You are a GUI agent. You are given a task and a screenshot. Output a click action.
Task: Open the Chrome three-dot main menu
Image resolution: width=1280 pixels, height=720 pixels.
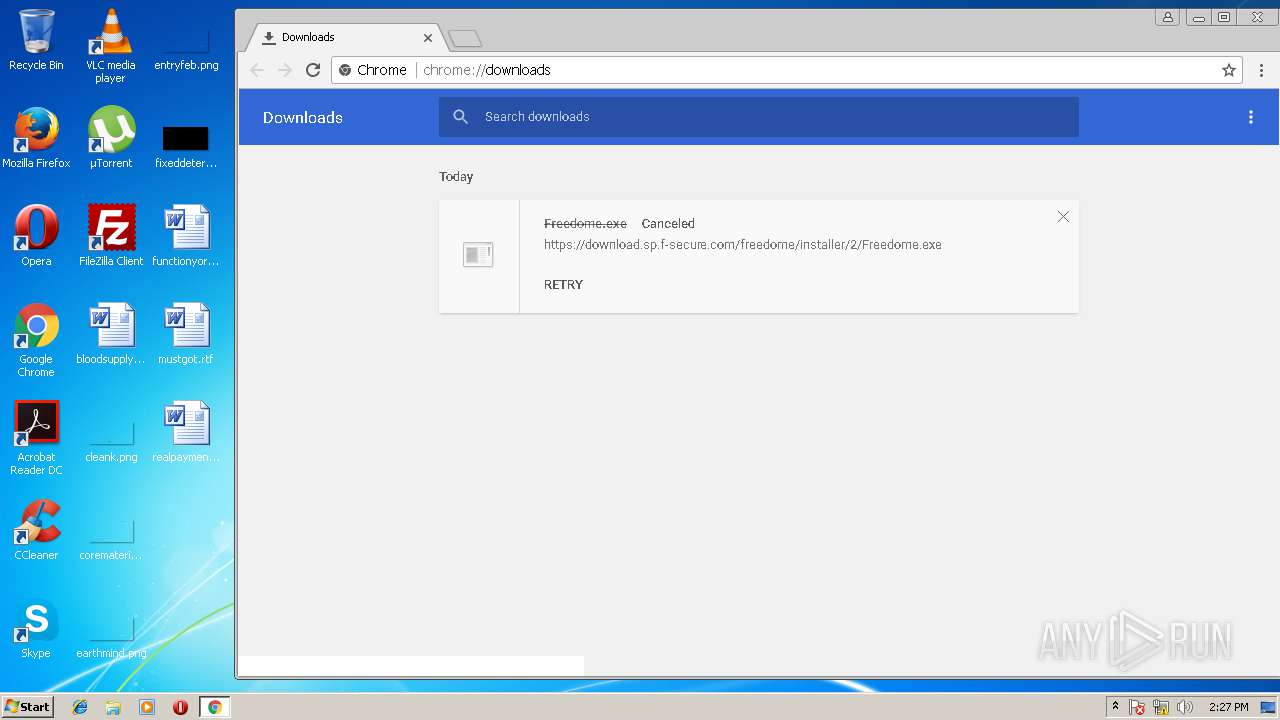point(1261,70)
